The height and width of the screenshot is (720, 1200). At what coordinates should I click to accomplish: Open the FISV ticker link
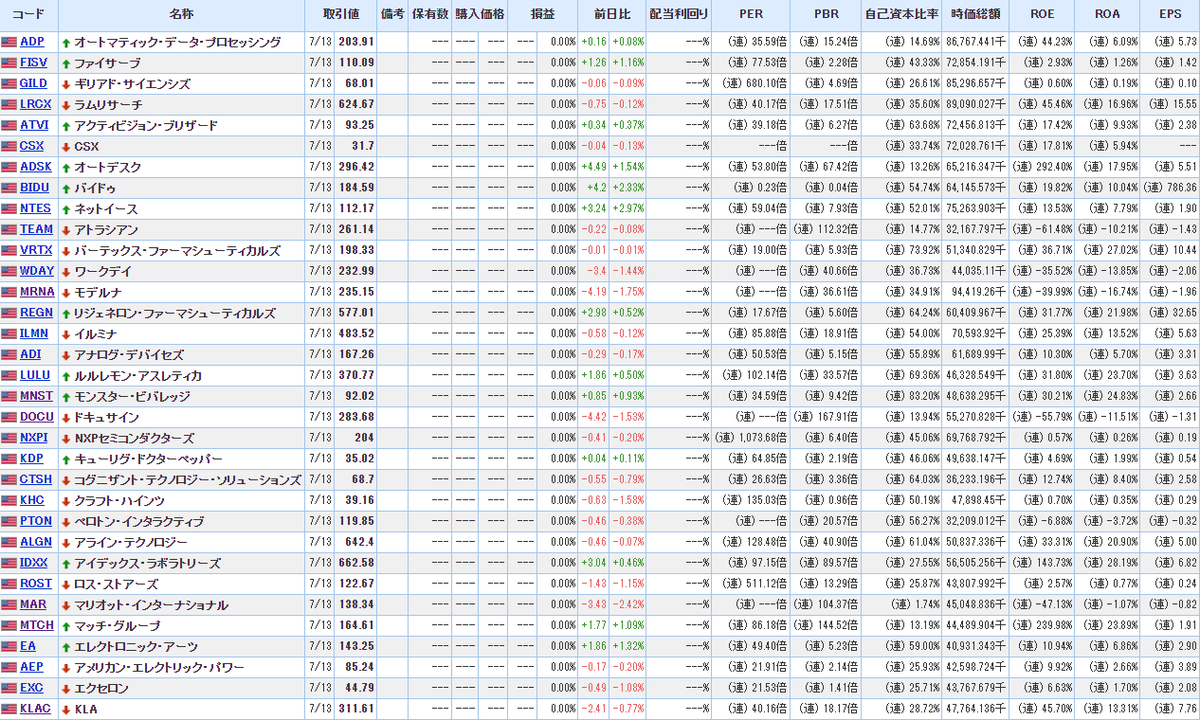tap(35, 63)
